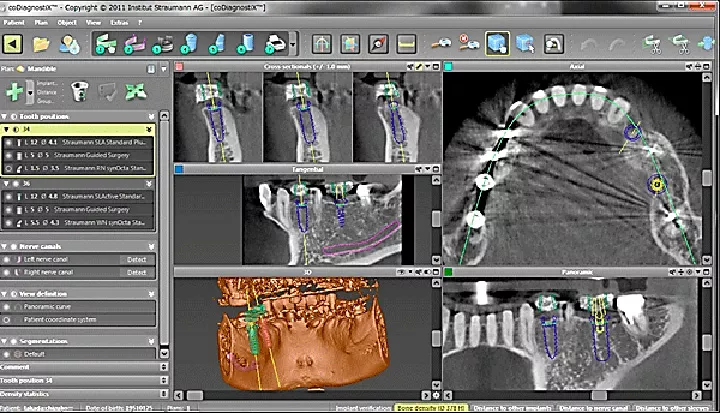Screen dimensions: 720x413
Task: Click the colored alignment view tool
Action: coord(350,44)
